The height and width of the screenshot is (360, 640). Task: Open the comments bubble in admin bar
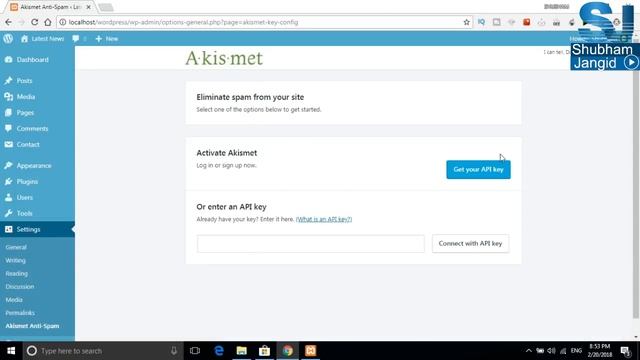(x=76, y=39)
